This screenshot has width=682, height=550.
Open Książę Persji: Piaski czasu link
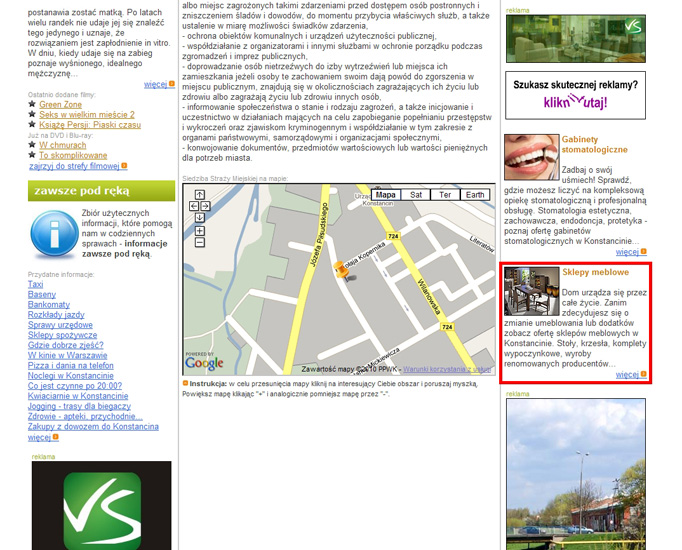(x=90, y=125)
